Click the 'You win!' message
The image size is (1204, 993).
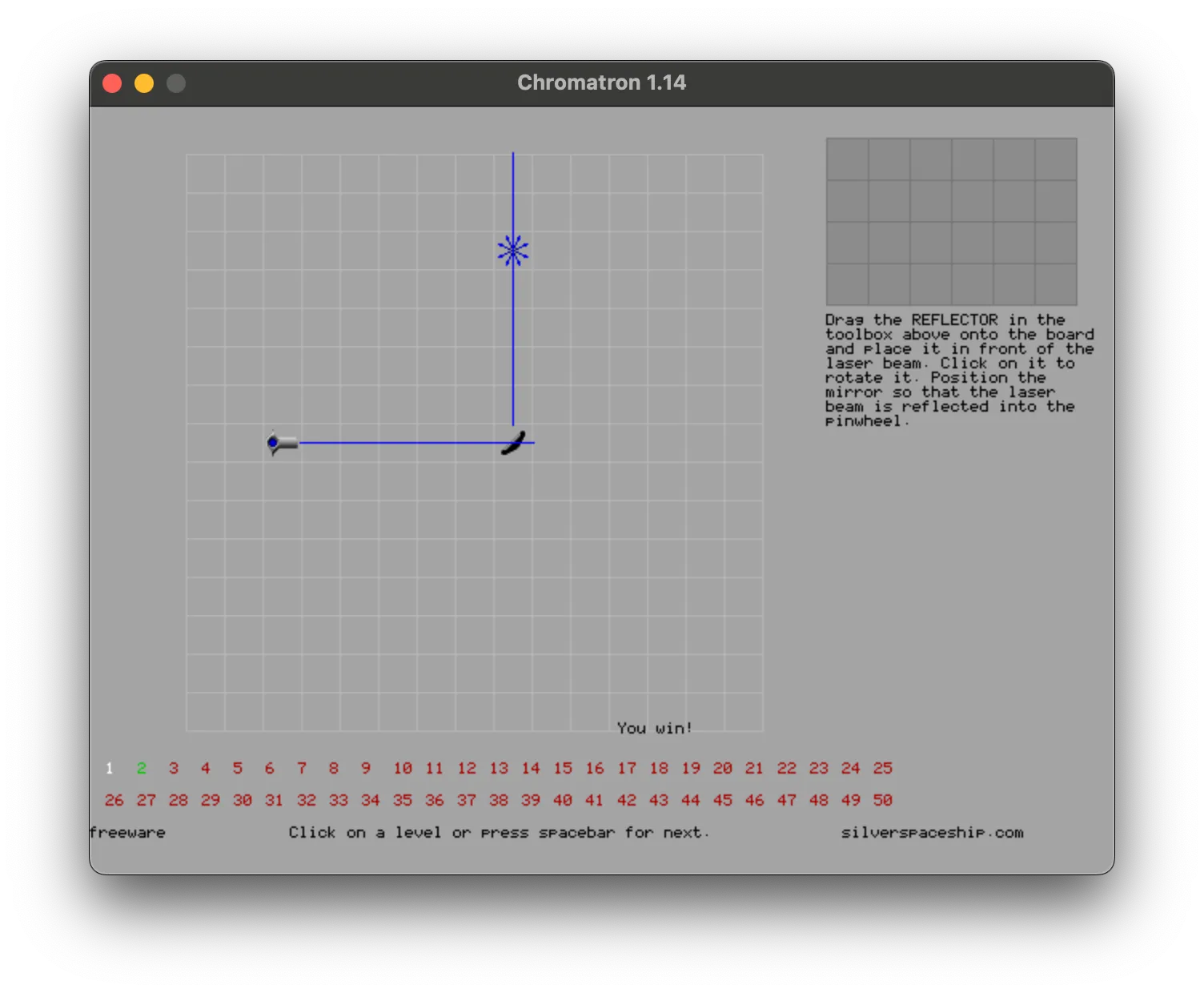(654, 728)
